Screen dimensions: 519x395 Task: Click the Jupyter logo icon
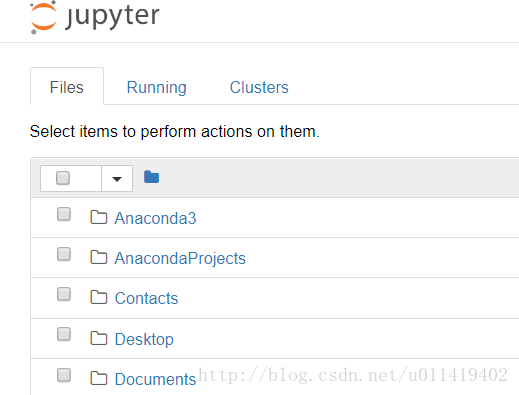click(43, 17)
